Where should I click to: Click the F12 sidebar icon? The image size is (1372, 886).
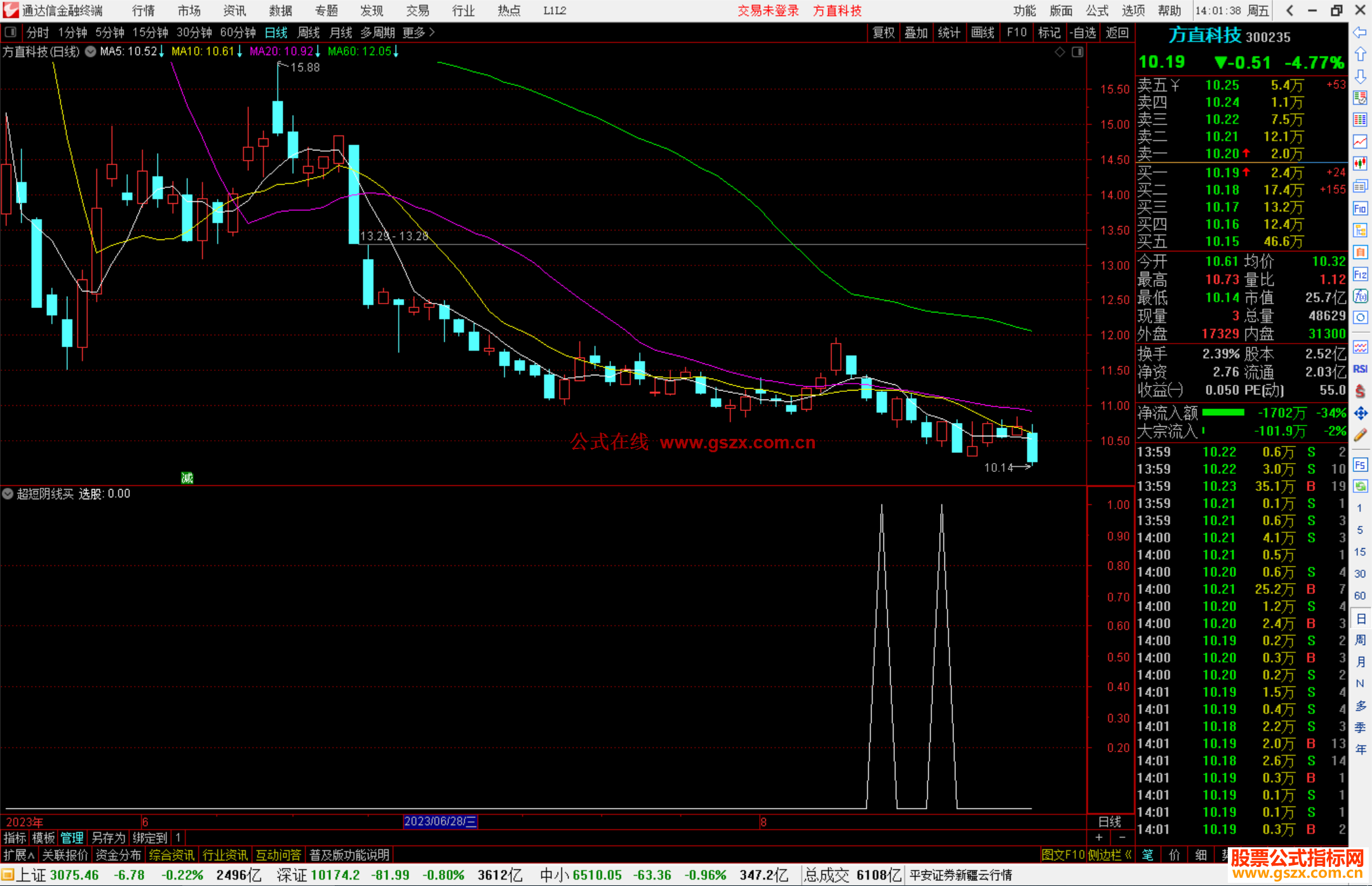click(x=1360, y=274)
